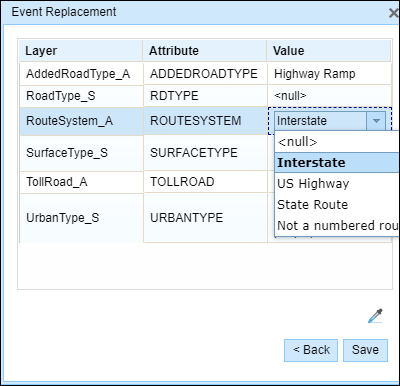Sort by the Layer column header
Screen dimensions: 400x386
point(81,51)
